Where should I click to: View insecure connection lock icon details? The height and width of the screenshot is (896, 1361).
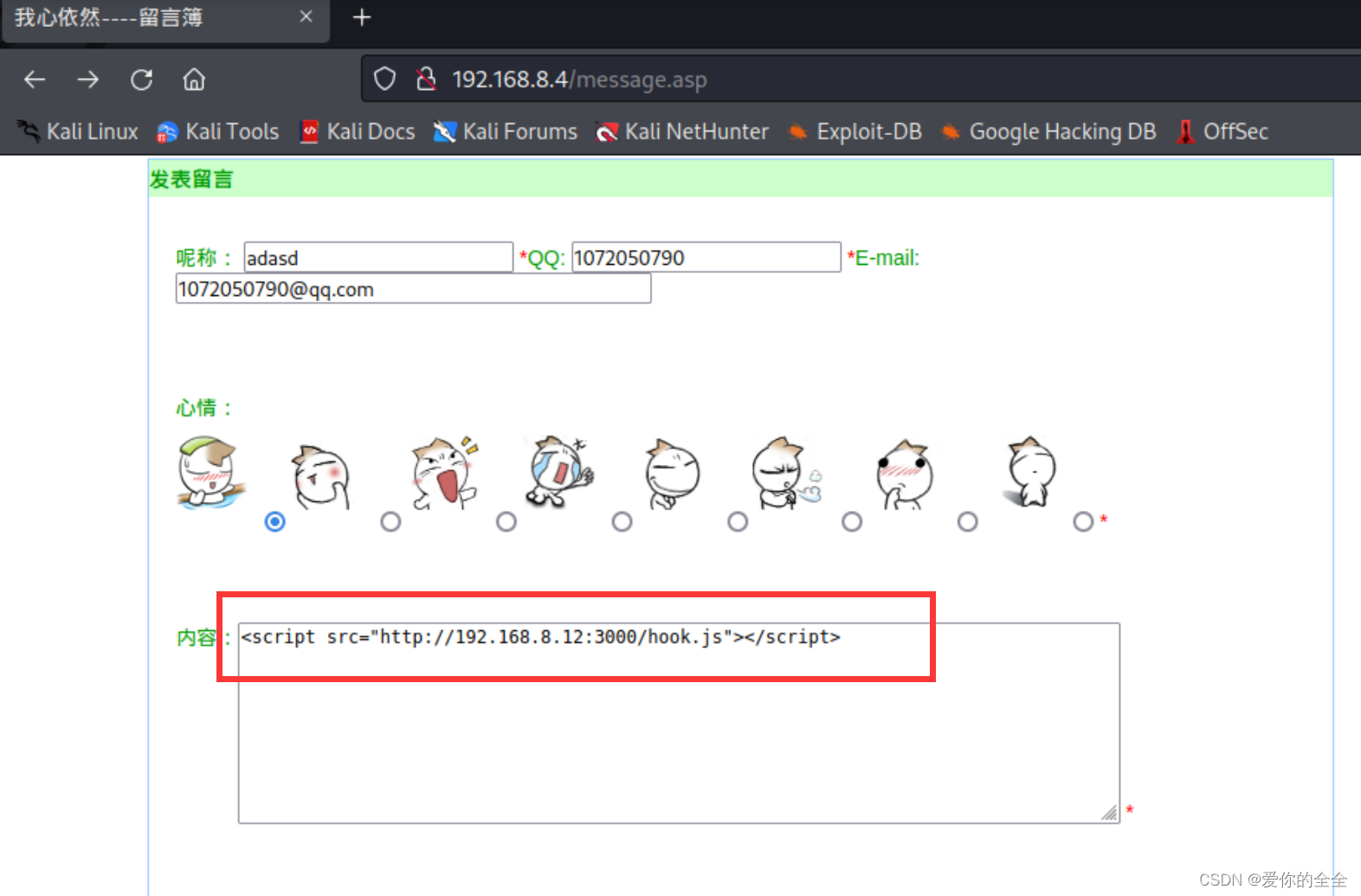425,80
